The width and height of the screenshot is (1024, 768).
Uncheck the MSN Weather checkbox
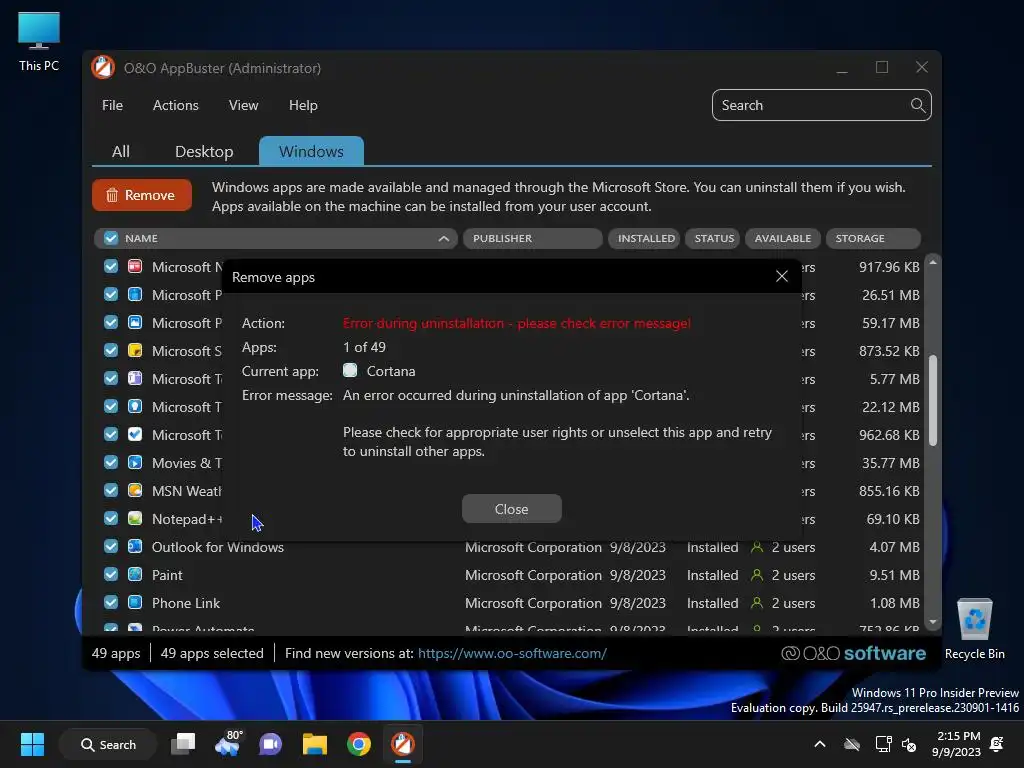pos(111,490)
